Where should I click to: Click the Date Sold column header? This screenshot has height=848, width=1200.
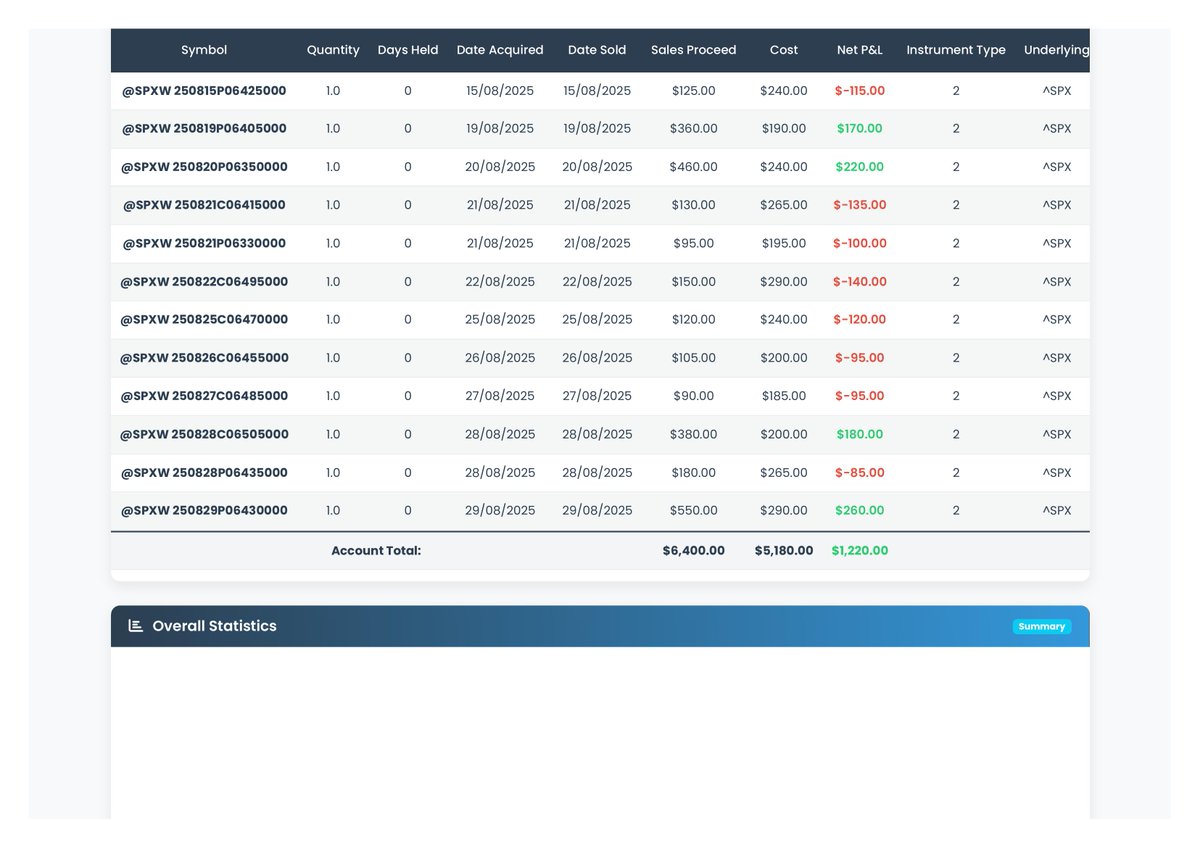pos(597,50)
